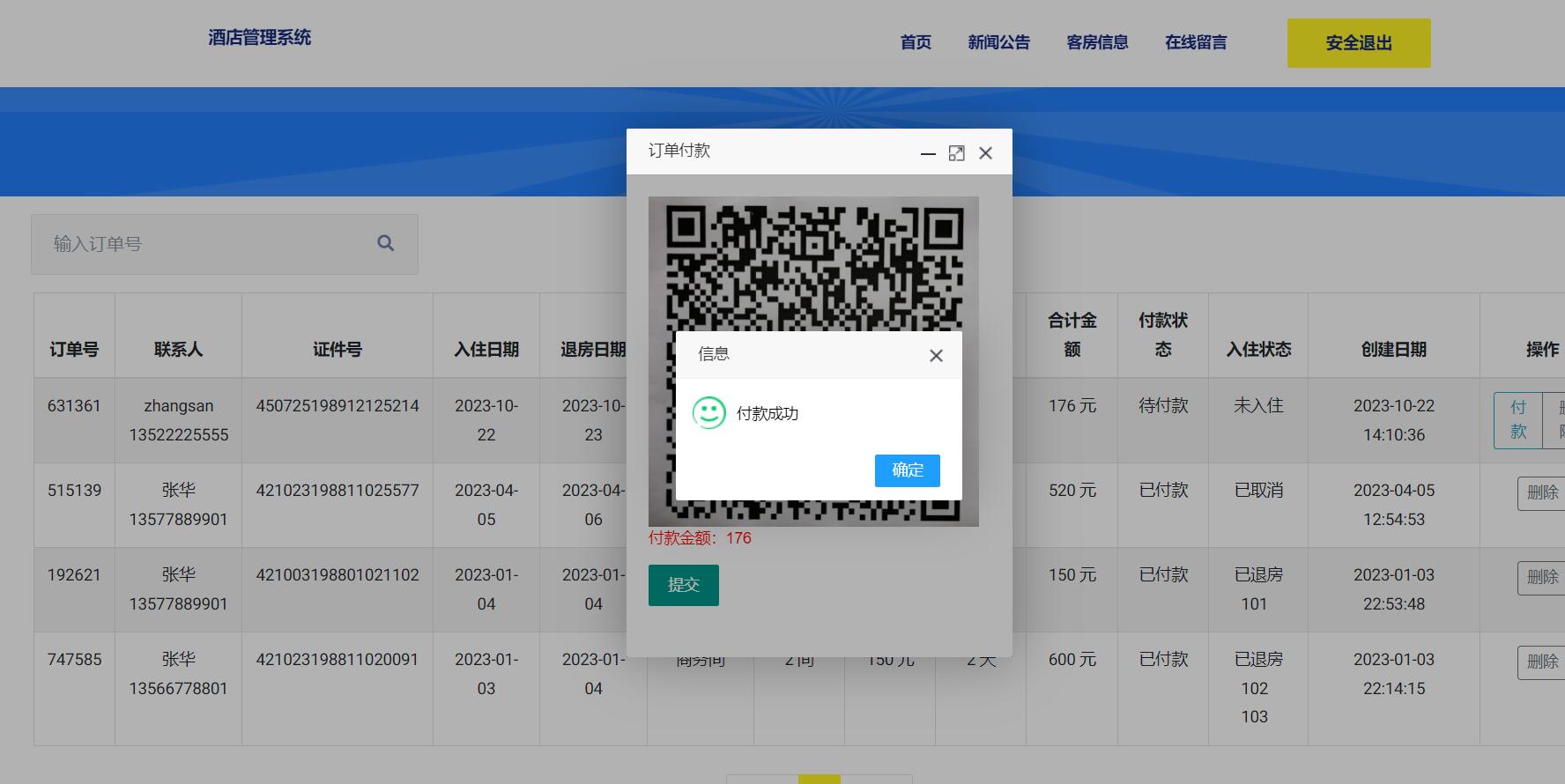Click ID number 421003198801021102
Viewport: 1565px width, 784px height.
coord(337,575)
